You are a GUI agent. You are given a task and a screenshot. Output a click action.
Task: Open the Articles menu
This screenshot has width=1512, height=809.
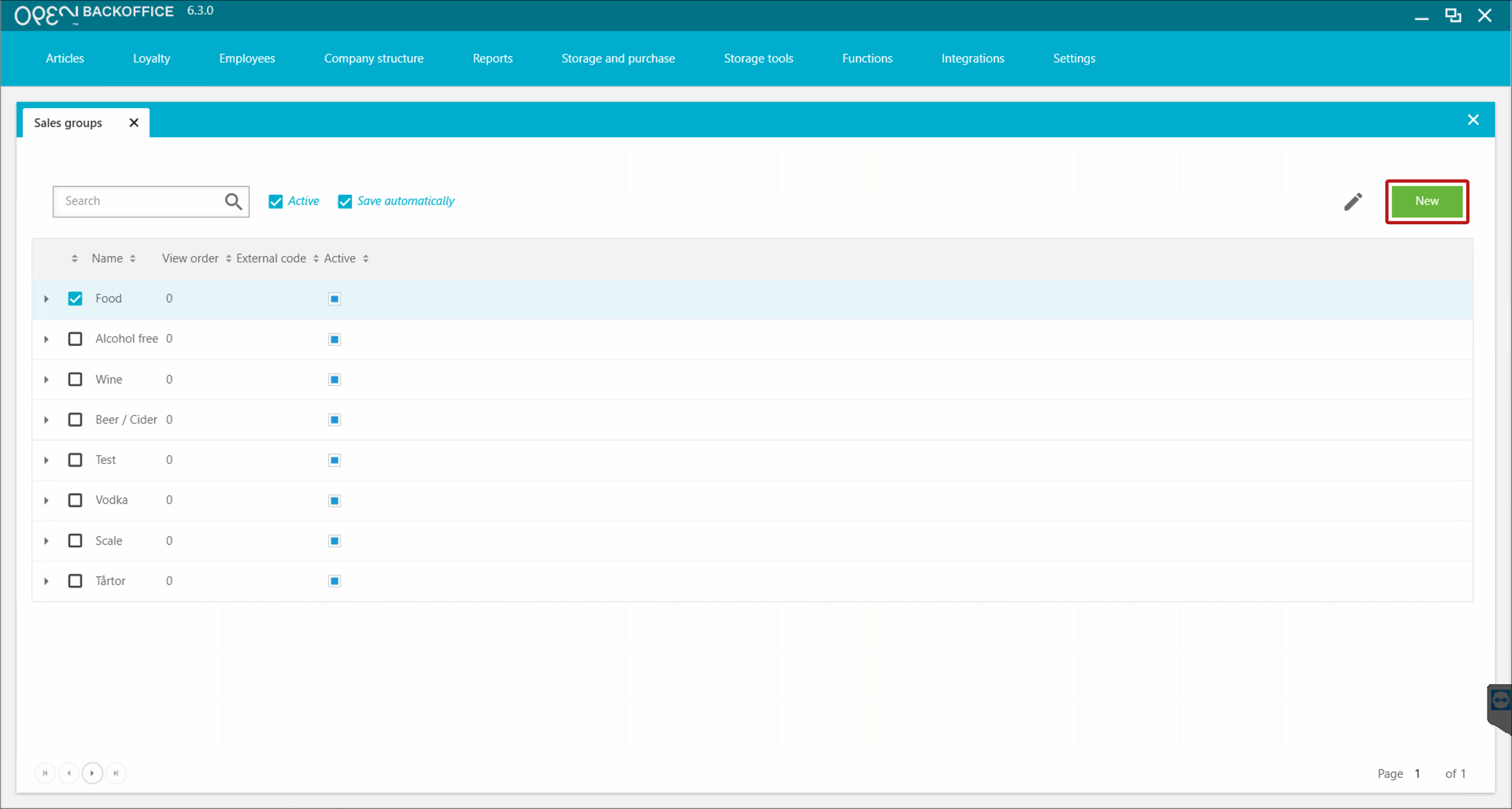[x=65, y=58]
